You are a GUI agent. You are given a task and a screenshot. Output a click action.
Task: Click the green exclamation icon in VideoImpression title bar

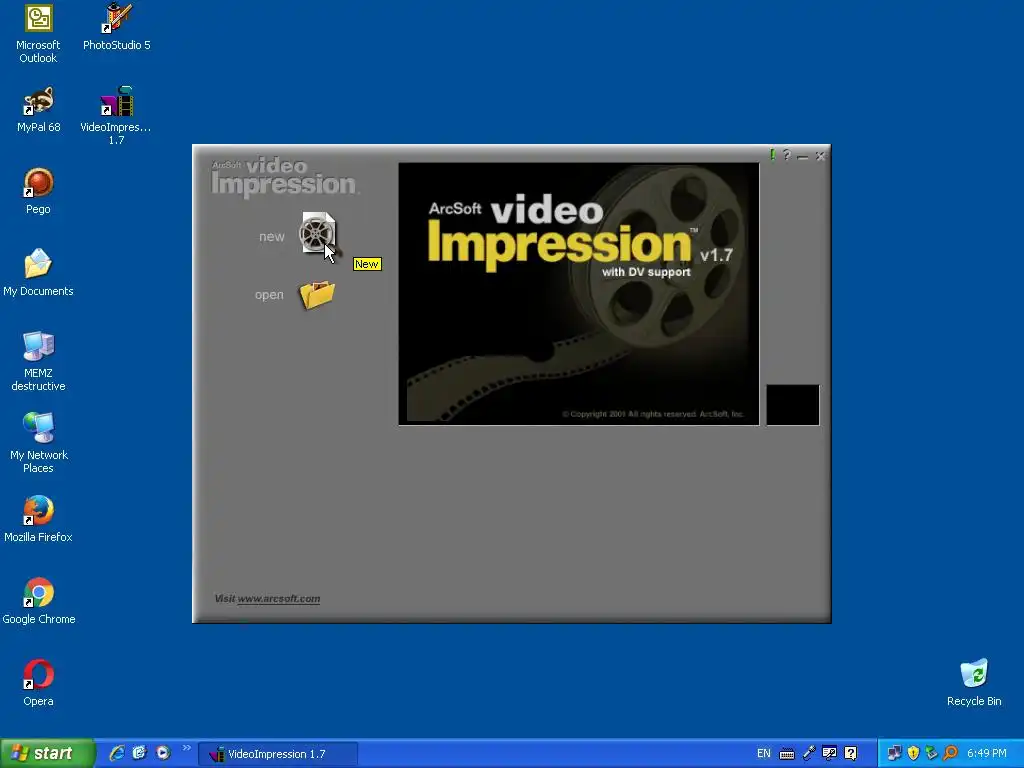773,155
